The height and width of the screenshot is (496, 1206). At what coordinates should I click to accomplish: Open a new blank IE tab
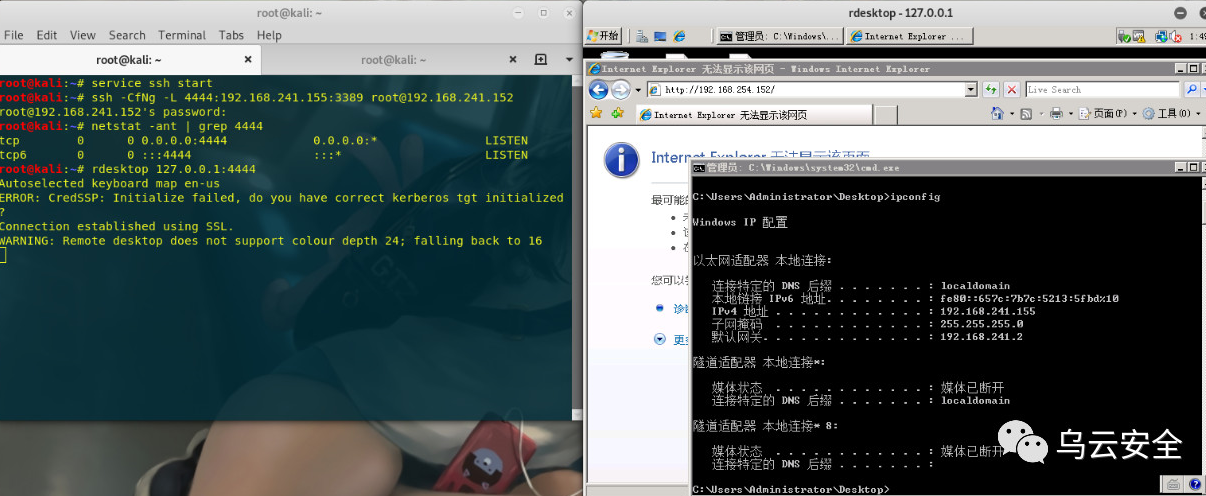pyautogui.click(x=885, y=115)
